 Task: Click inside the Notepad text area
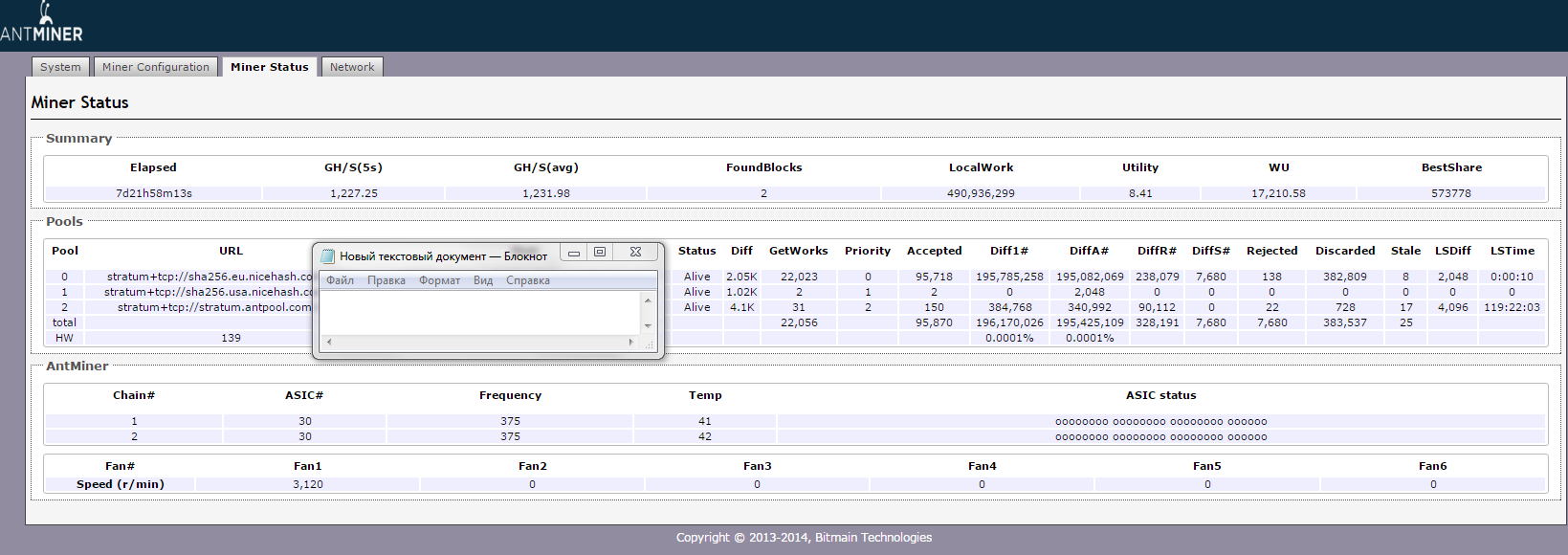[480, 313]
